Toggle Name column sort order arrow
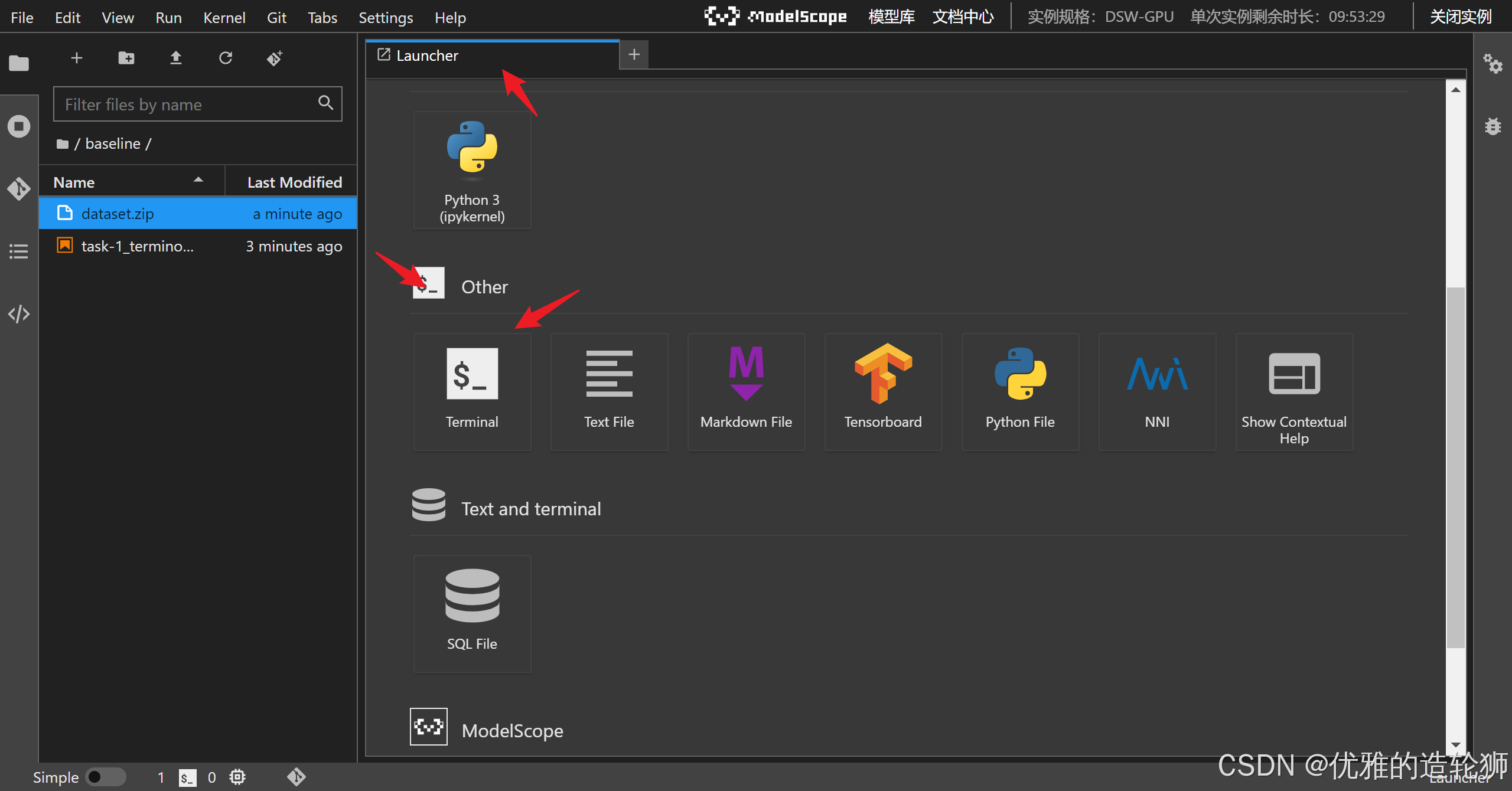The image size is (1512, 791). pos(198,180)
